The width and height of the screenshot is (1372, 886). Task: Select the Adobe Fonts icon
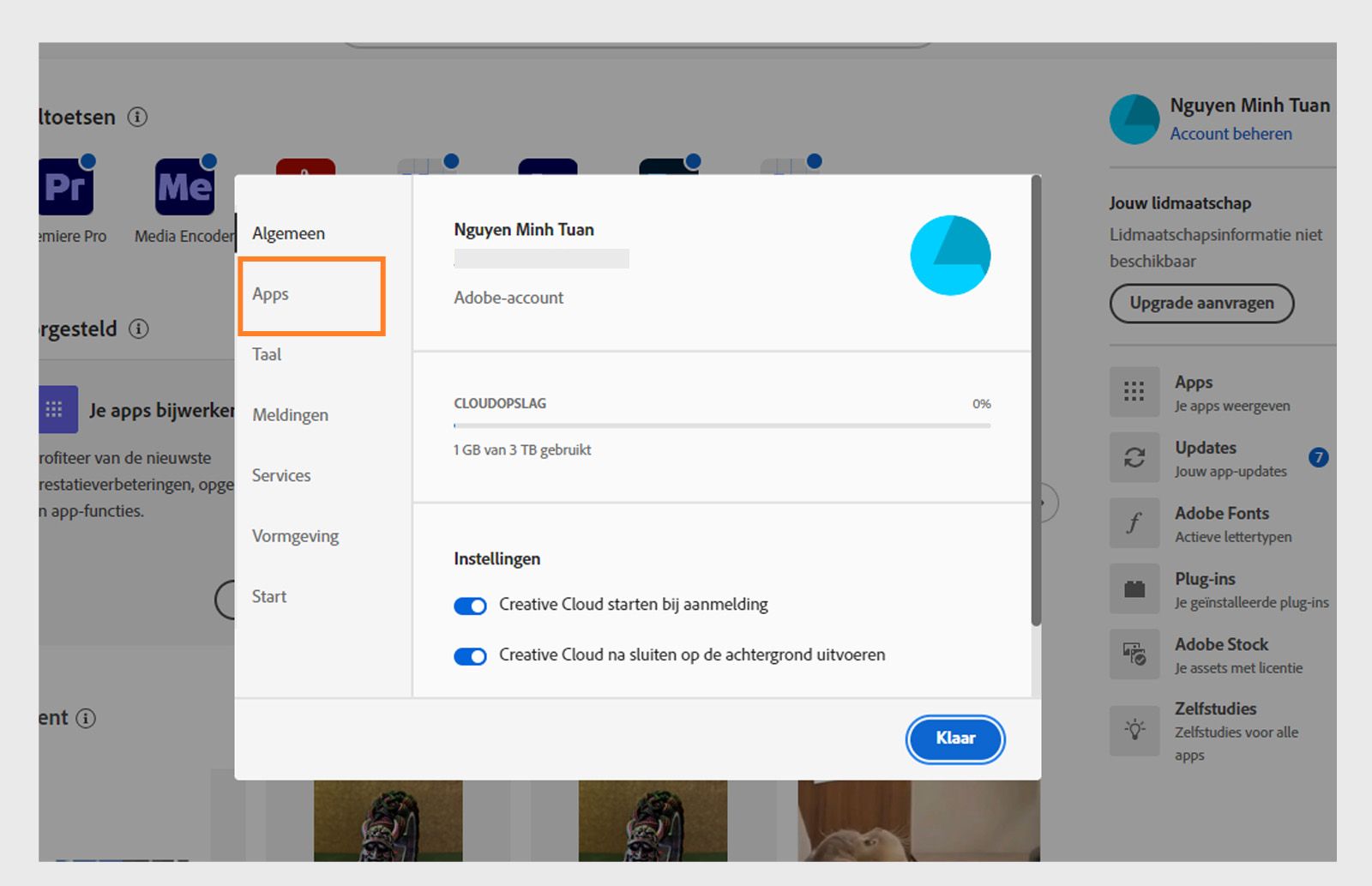[x=1134, y=523]
